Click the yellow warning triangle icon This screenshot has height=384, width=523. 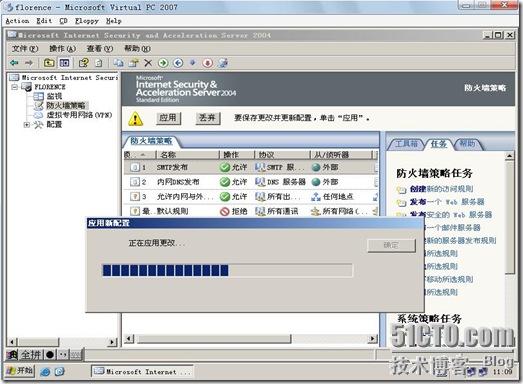click(x=136, y=119)
